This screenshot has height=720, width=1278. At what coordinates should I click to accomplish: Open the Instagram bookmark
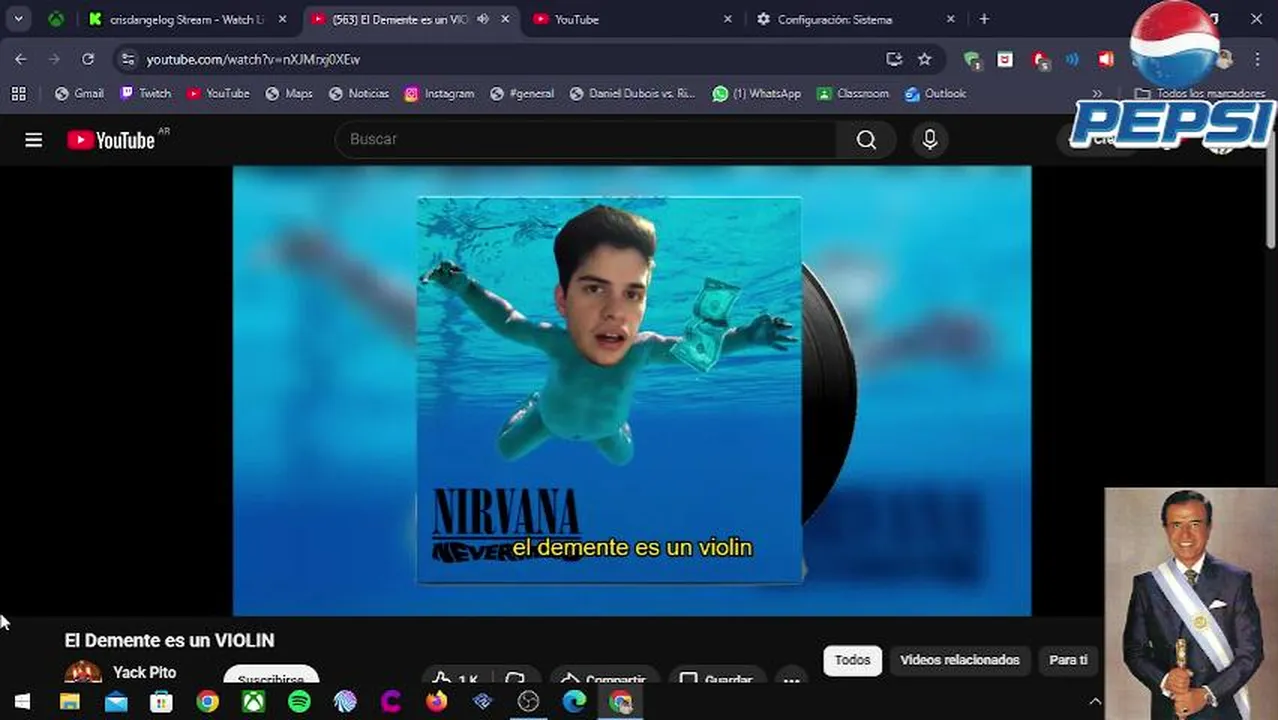[x=439, y=93]
